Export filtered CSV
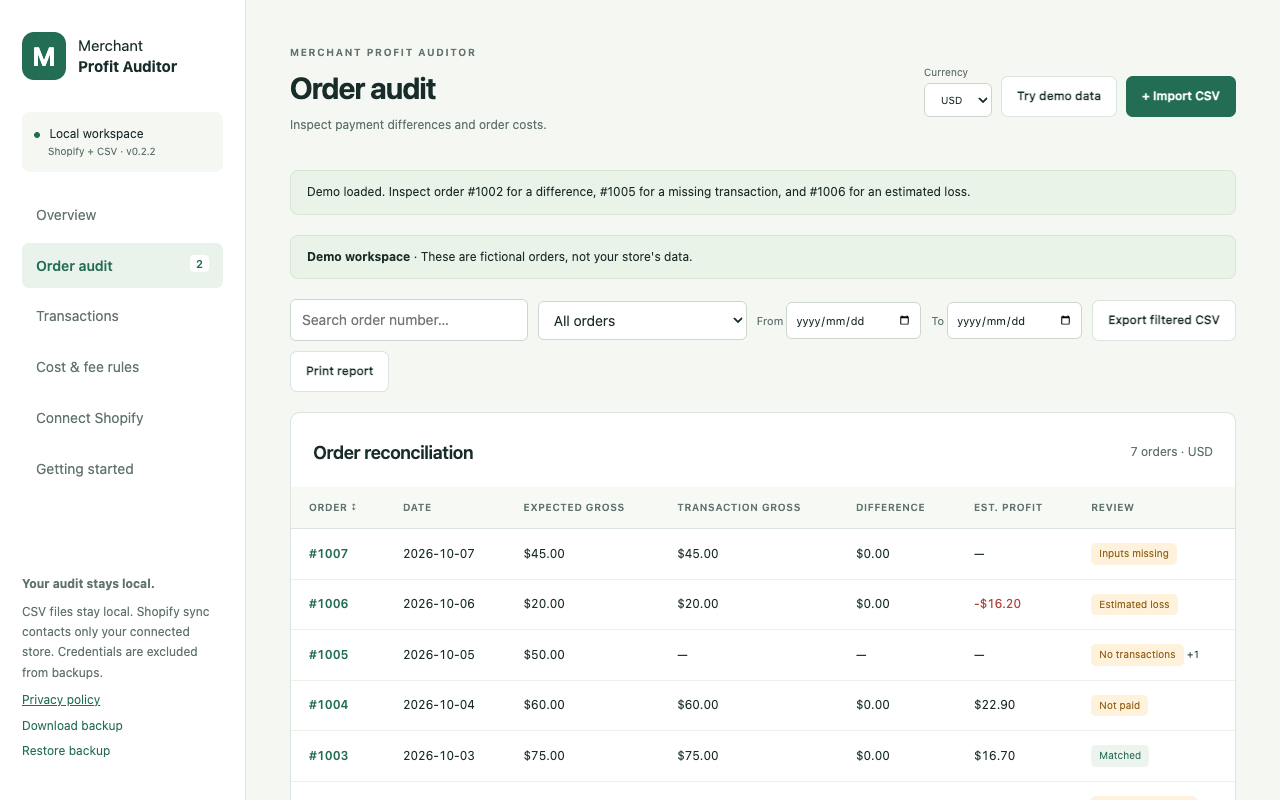The width and height of the screenshot is (1280, 800). (1164, 320)
